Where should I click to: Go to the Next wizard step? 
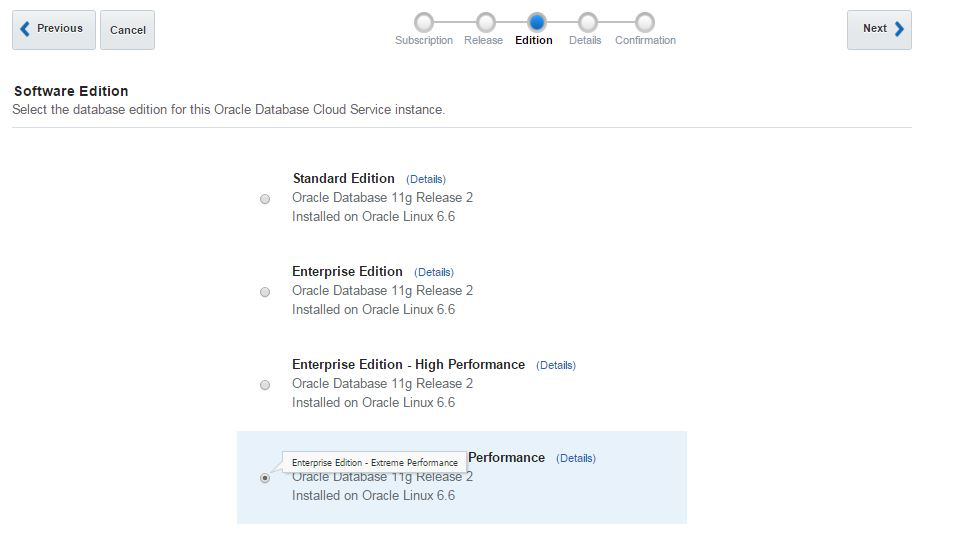pos(879,29)
